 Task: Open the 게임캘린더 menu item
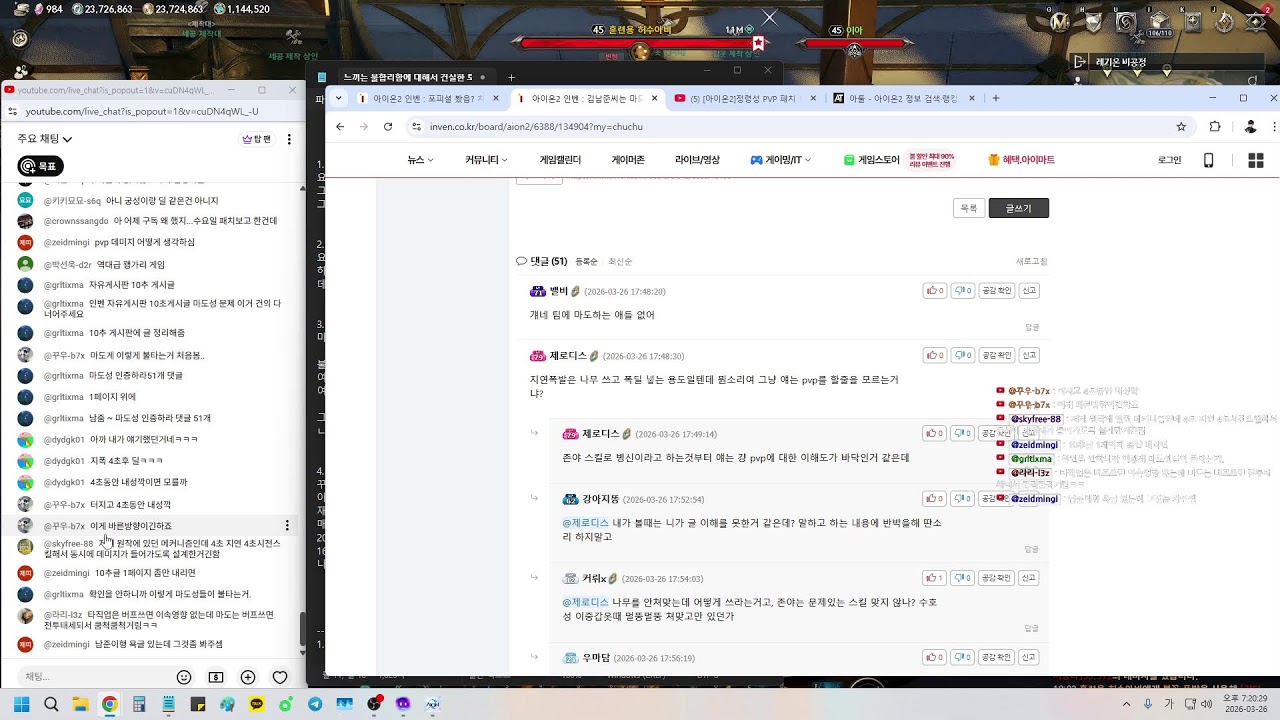coord(560,160)
